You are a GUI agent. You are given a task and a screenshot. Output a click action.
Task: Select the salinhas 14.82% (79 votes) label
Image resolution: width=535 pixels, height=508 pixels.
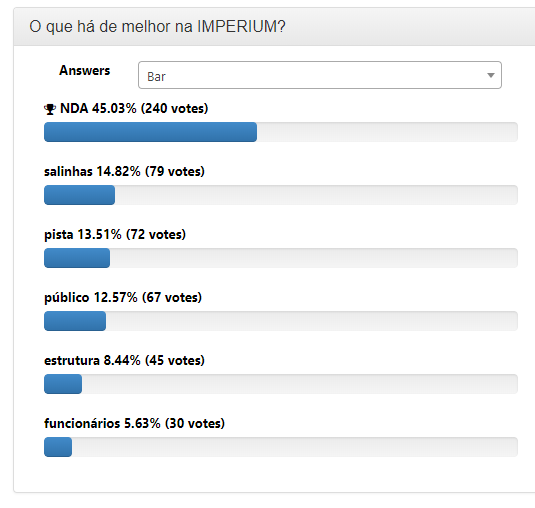coord(124,172)
